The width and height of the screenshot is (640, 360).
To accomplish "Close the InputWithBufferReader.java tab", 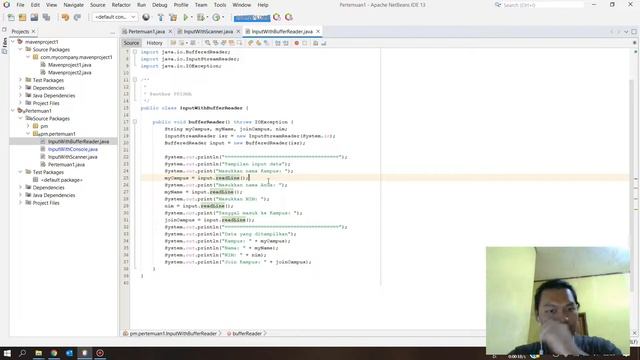I will click(318, 31).
